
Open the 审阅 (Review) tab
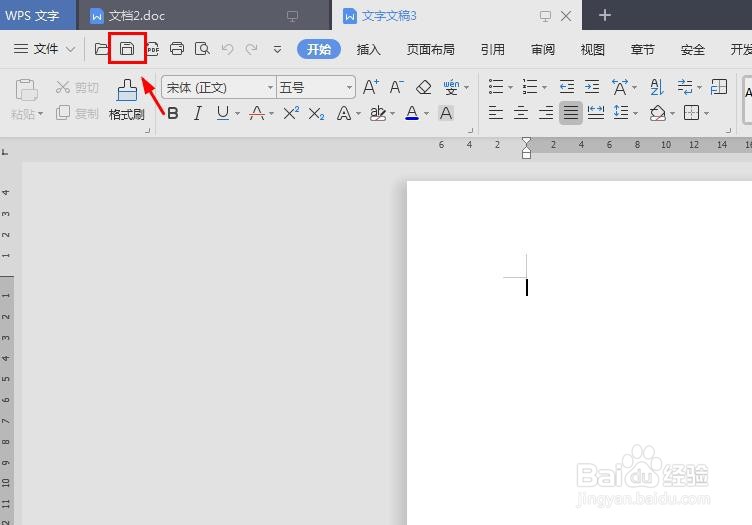[542, 49]
